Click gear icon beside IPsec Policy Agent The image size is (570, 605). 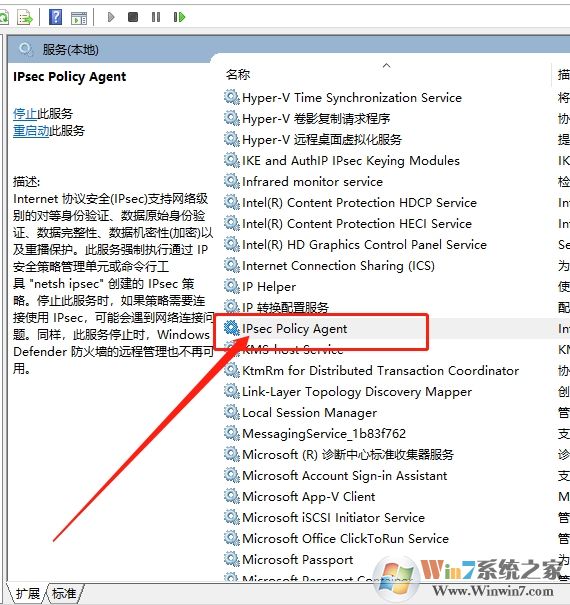(232, 328)
